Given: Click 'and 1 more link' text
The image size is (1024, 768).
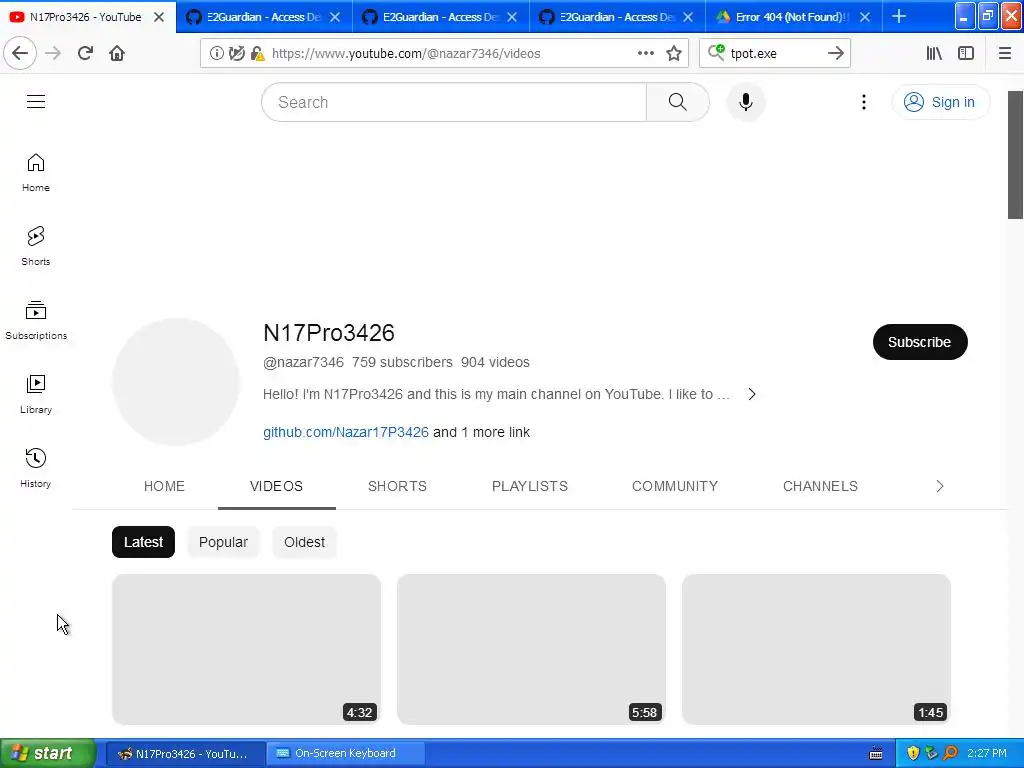Looking at the screenshot, I should coord(481,432).
